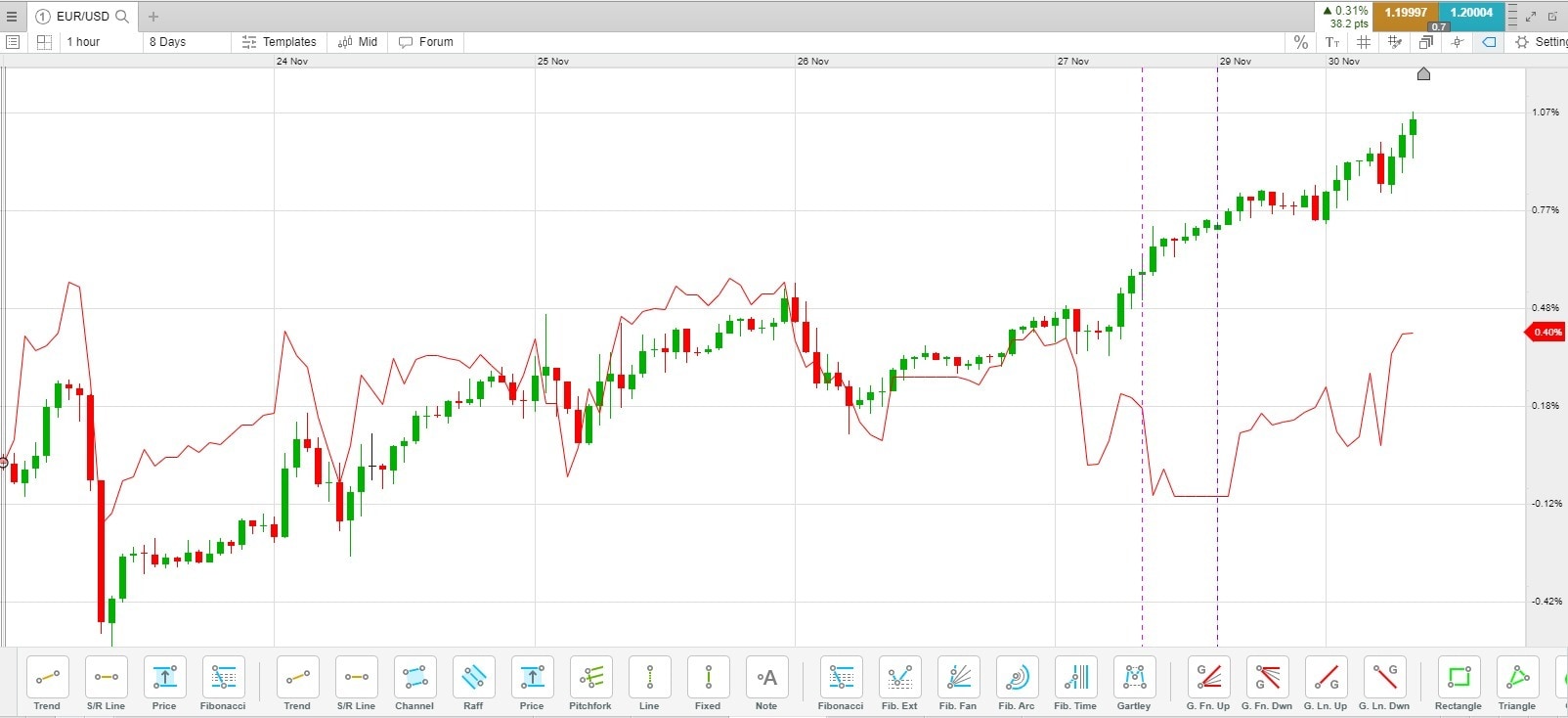Open the 8 Days range dropdown

tap(187, 42)
